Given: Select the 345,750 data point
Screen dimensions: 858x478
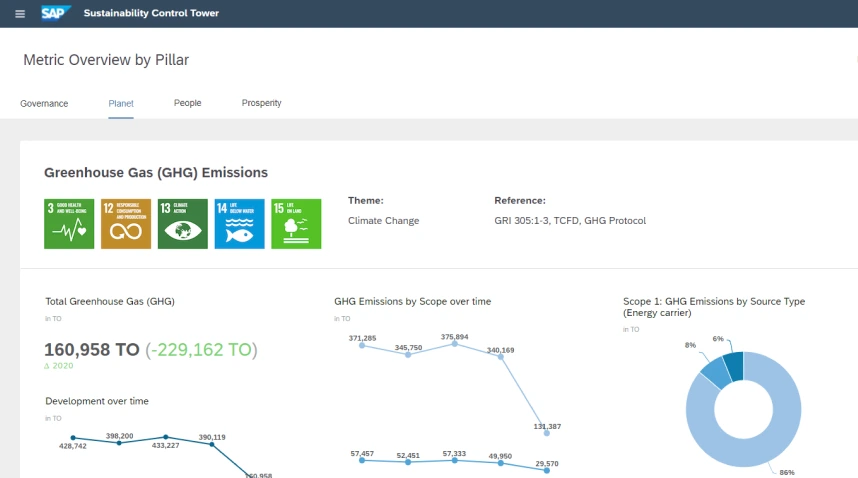Looking at the screenshot, I should (408, 354).
